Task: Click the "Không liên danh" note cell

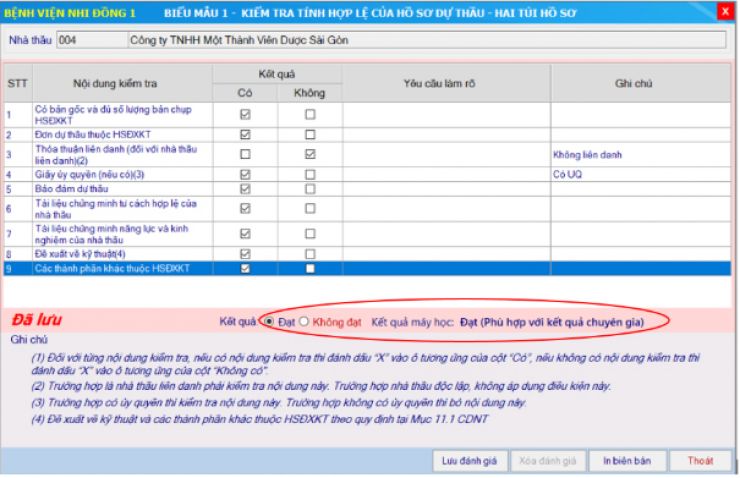Action: click(640, 155)
